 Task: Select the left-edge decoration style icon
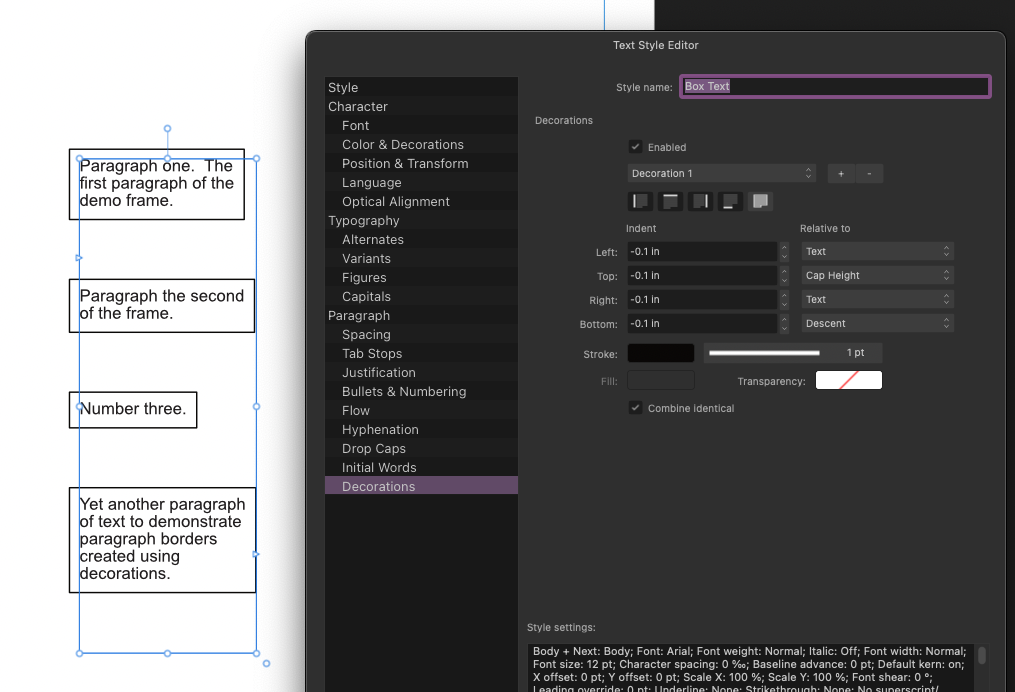pos(640,200)
